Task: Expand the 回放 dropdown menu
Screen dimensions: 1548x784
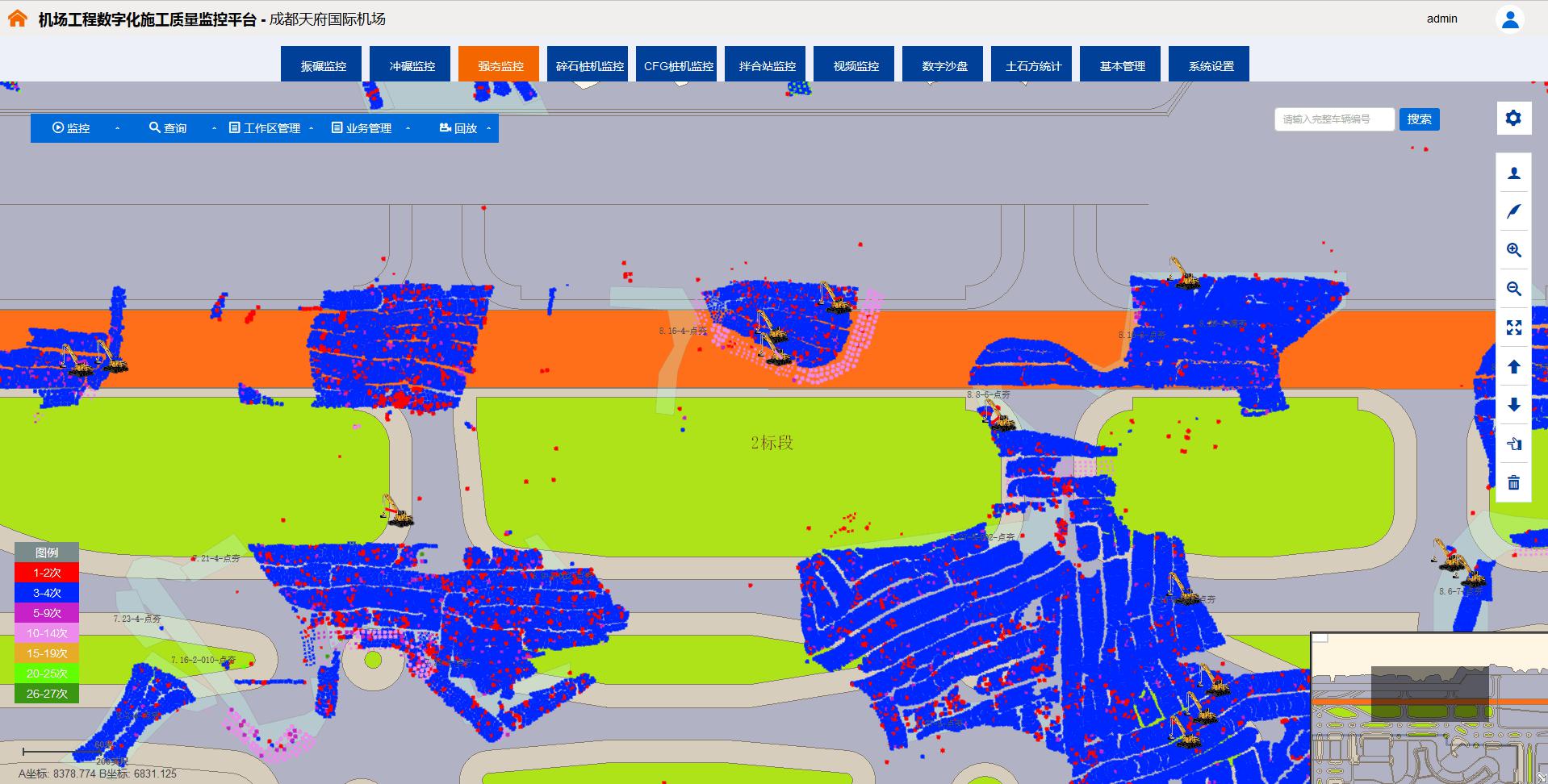Action: tap(465, 128)
